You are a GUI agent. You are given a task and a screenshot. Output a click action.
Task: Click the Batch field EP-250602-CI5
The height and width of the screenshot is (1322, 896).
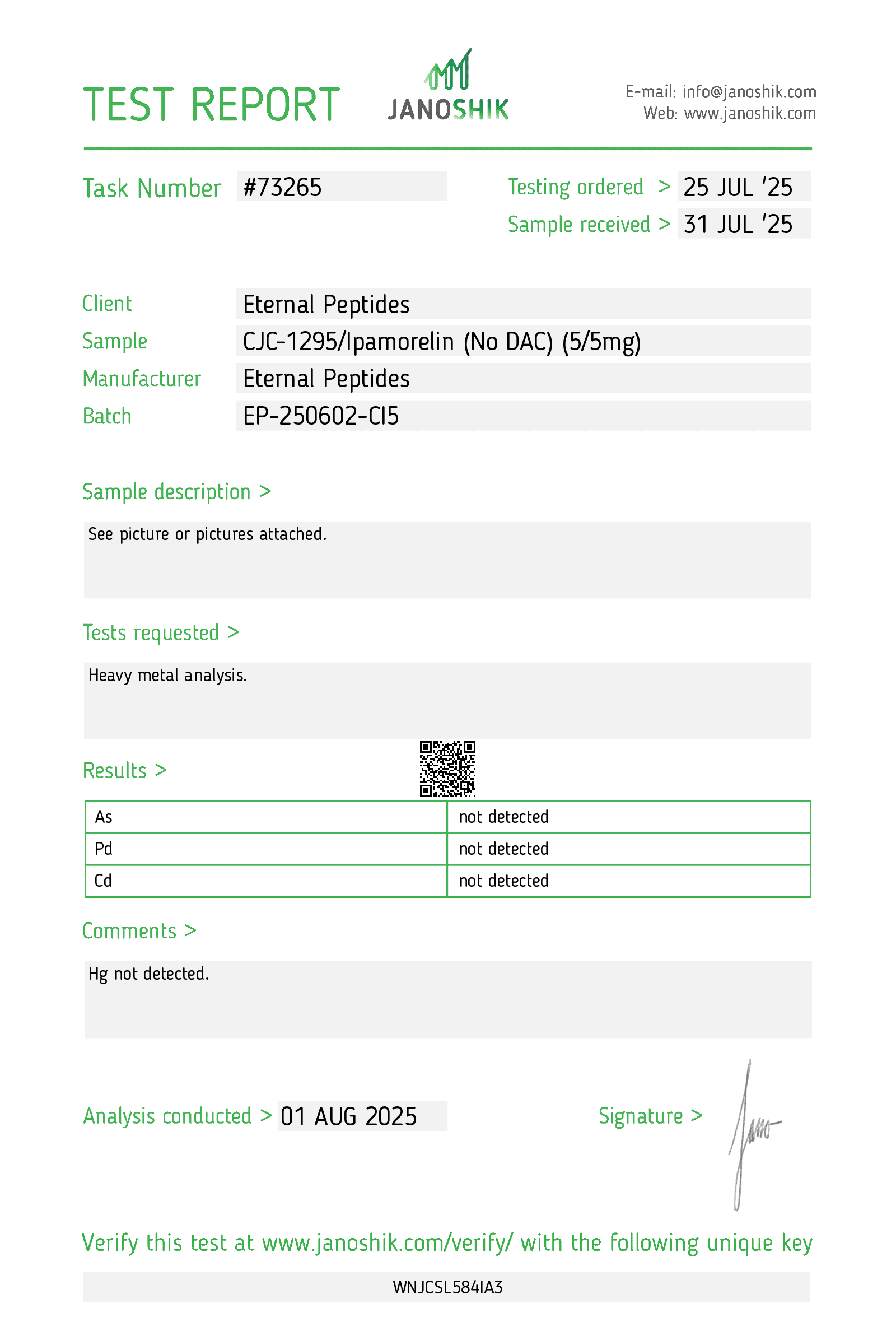click(522, 416)
